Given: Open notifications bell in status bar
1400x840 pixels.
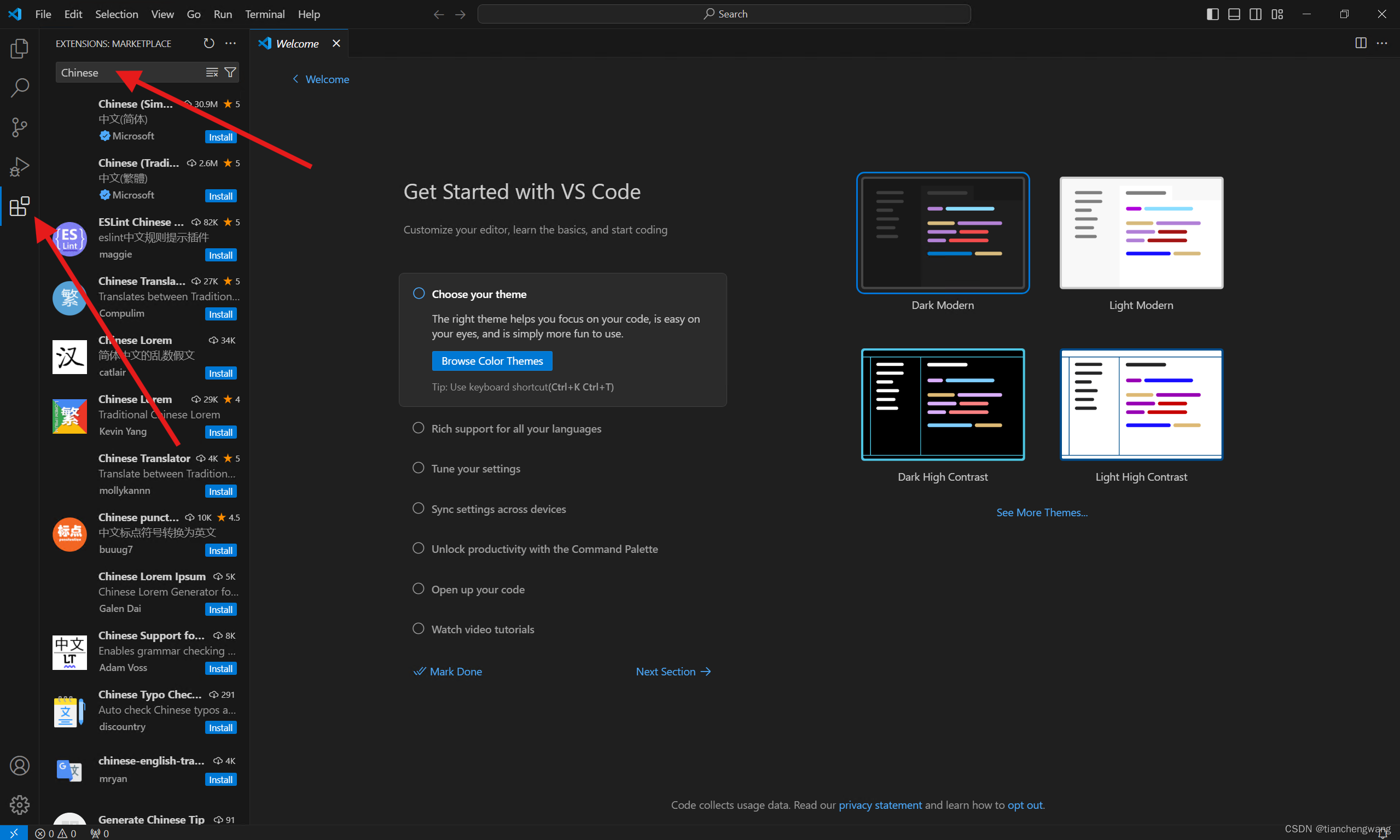Looking at the screenshot, I should tap(1382, 833).
